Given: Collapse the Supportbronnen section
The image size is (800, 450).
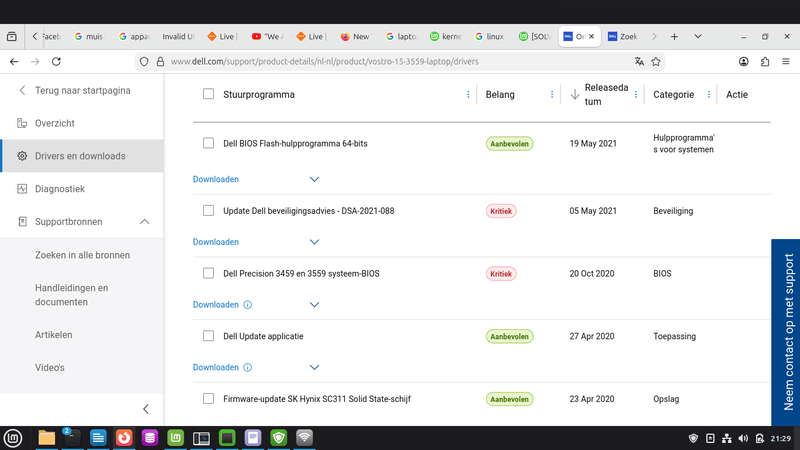Looking at the screenshot, I should [x=145, y=221].
